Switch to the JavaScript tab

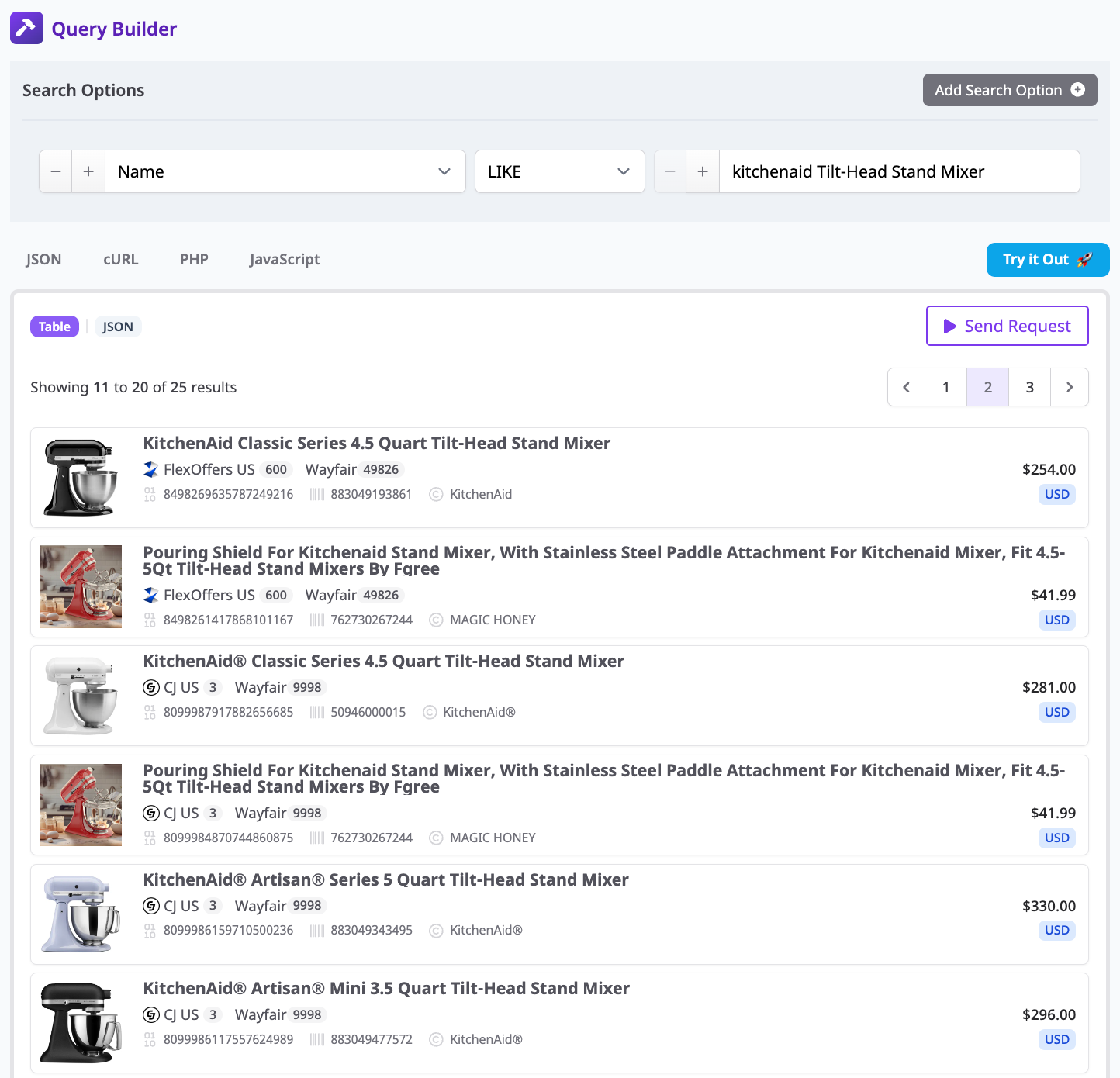[285, 259]
